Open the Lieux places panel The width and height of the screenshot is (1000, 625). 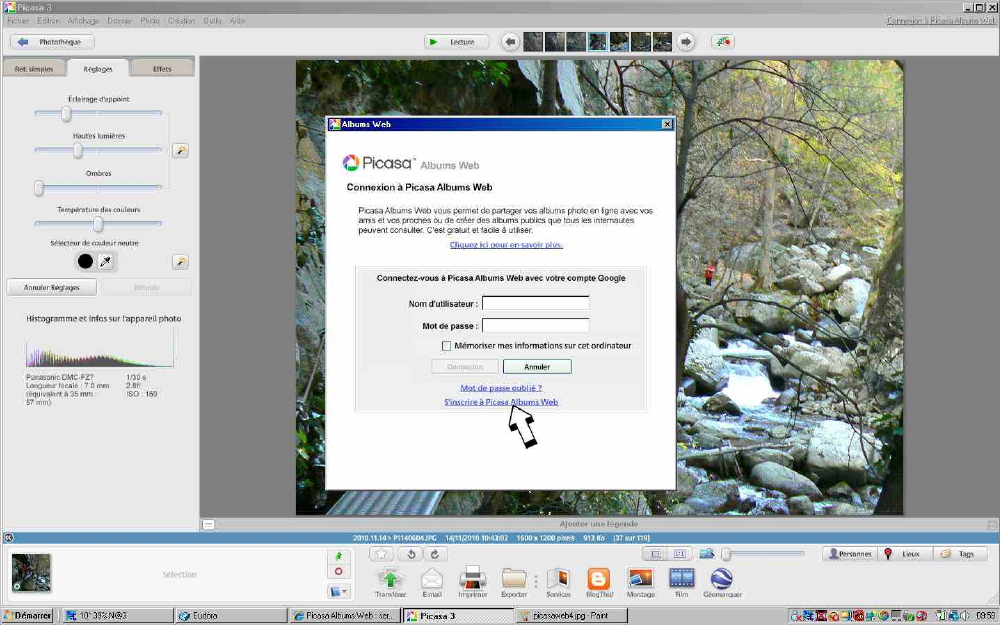point(904,554)
